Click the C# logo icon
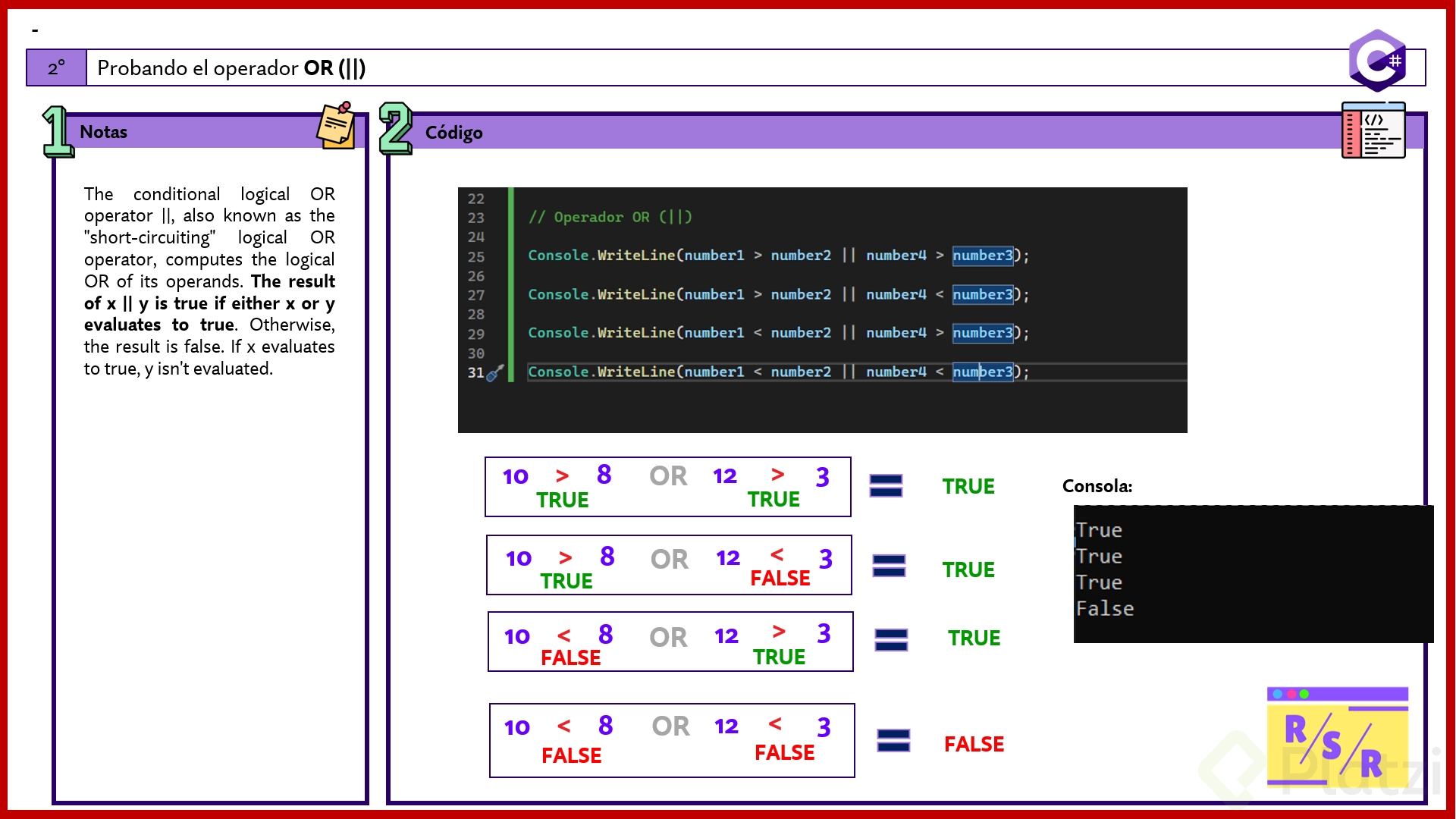1456x819 pixels. 1378,61
